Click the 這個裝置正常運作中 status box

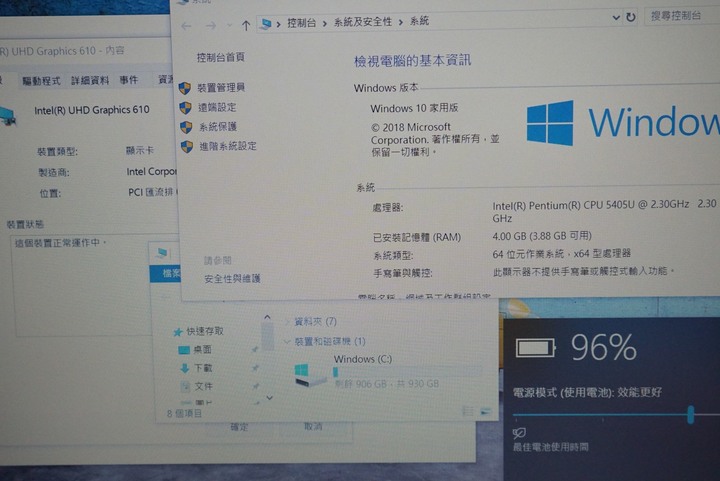(x=92, y=286)
